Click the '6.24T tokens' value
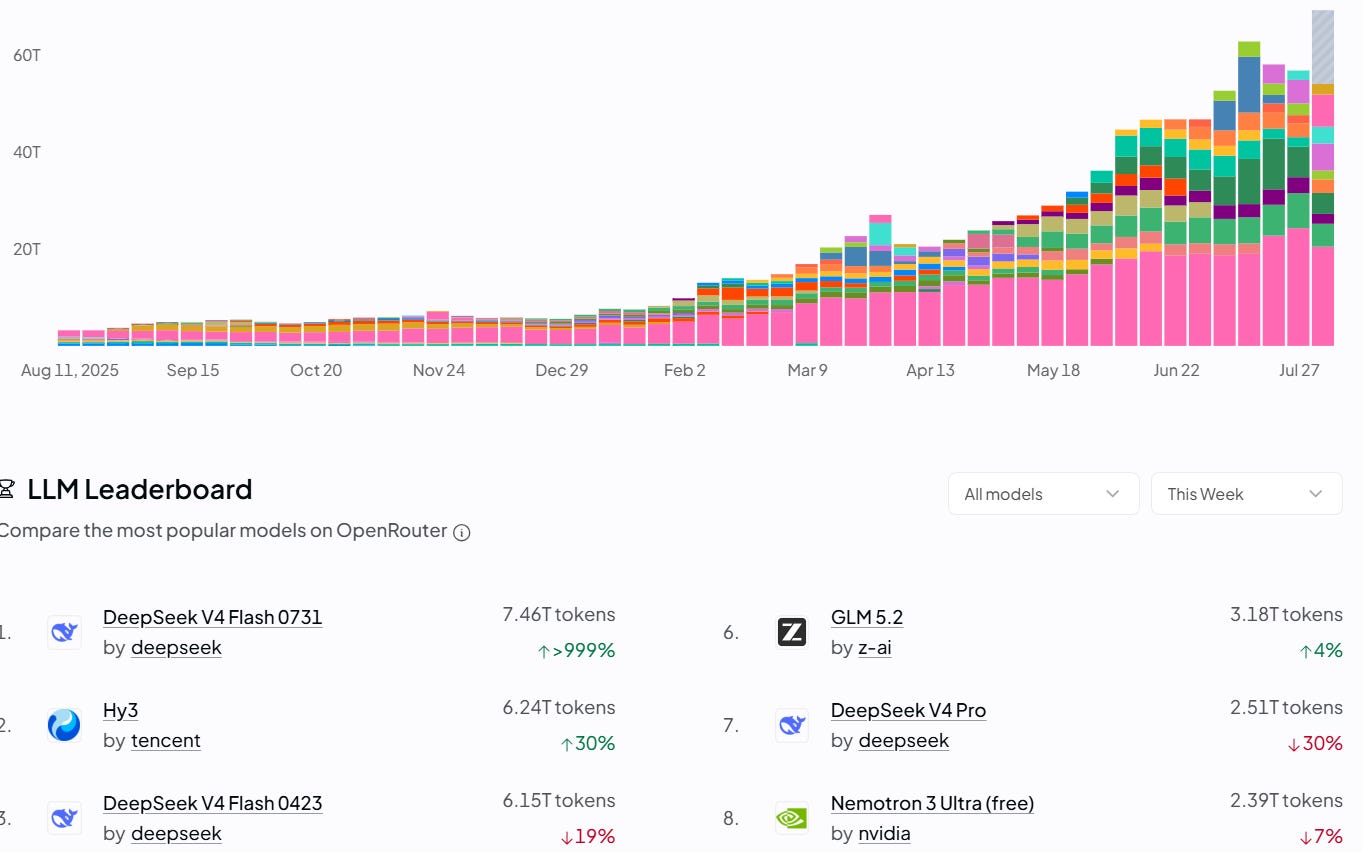1362x852 pixels. coord(559,707)
